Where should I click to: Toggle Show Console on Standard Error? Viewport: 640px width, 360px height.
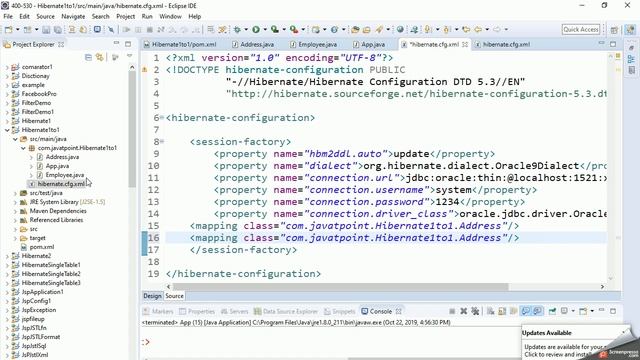tap(538, 311)
